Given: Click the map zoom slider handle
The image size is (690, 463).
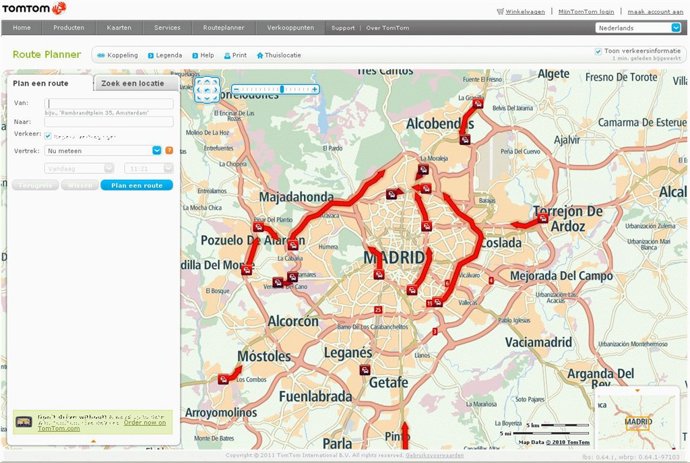Looking at the screenshot, I should tap(282, 89).
